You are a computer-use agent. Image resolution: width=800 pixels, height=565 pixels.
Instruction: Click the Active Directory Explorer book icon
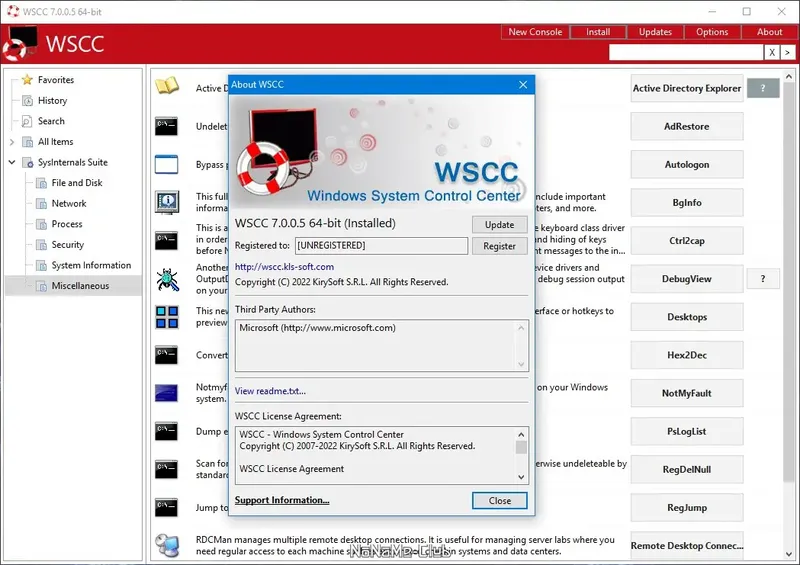pyautogui.click(x=167, y=86)
